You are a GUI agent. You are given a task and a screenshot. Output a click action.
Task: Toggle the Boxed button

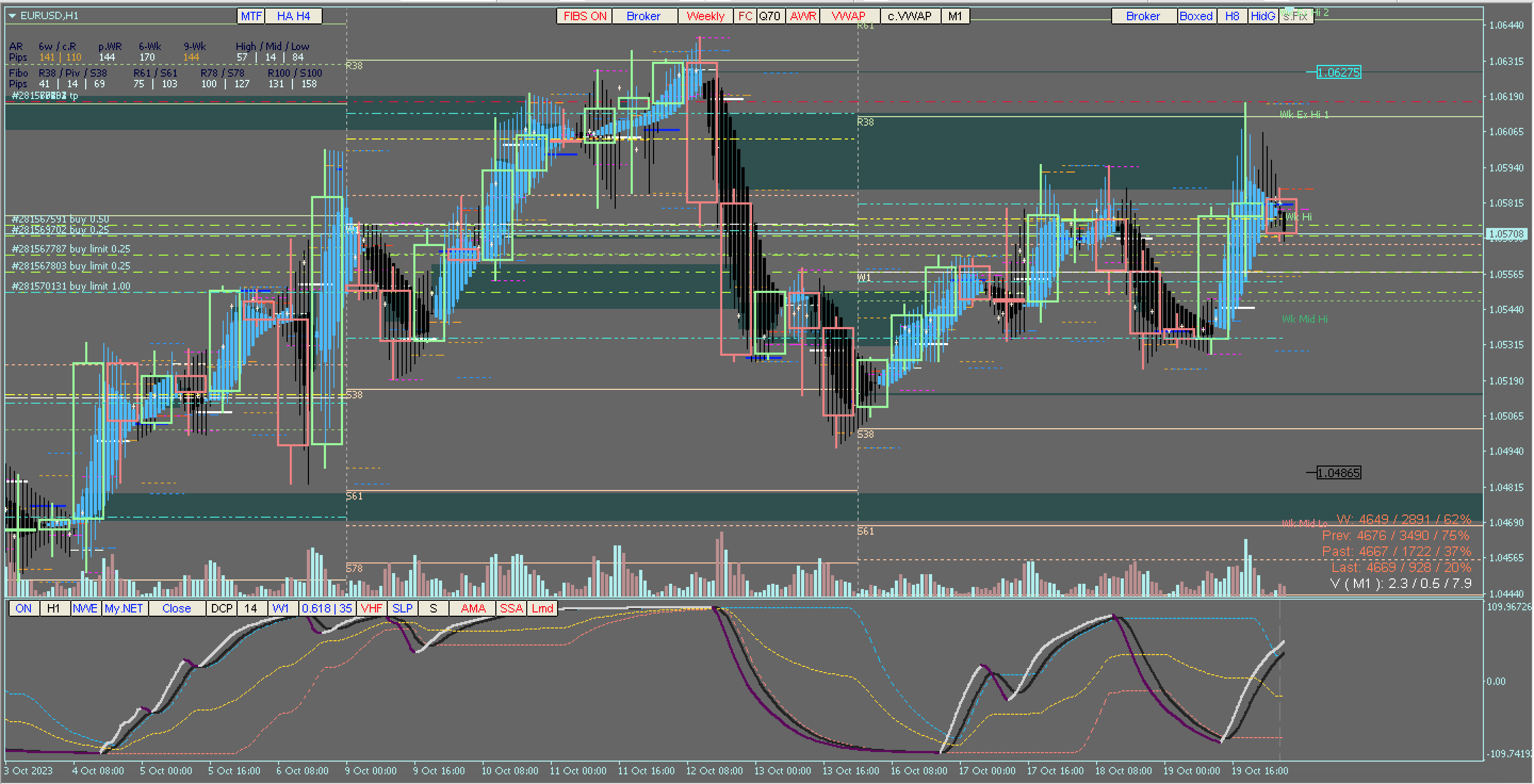coord(1196,16)
